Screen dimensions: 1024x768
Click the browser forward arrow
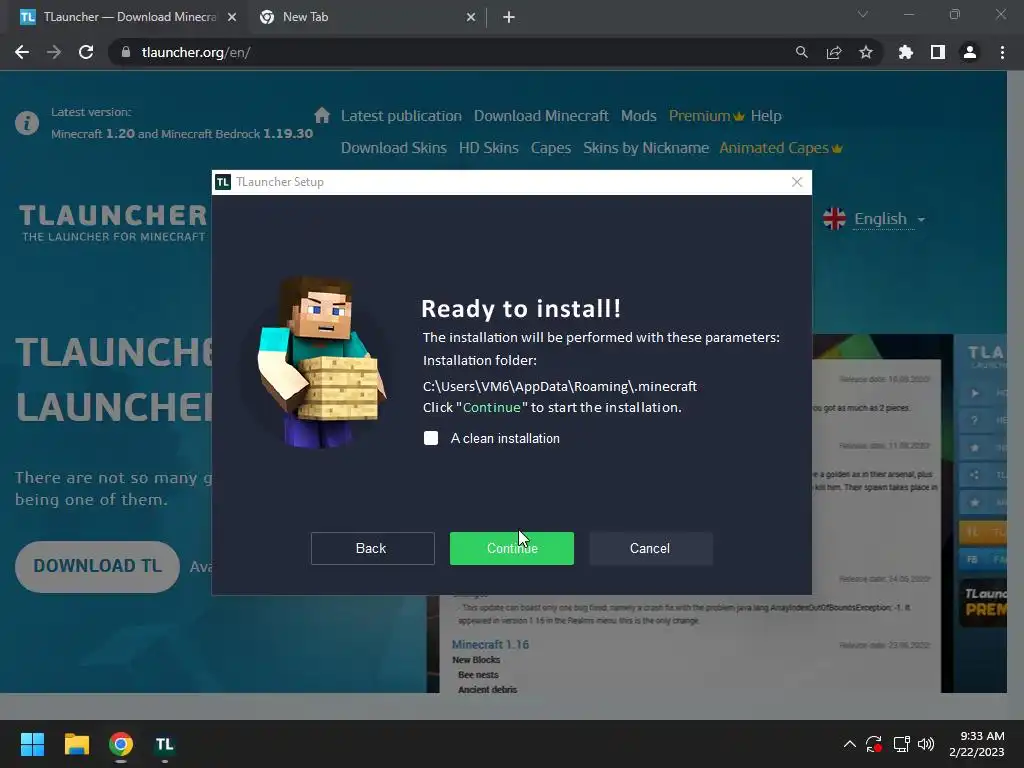tap(54, 52)
